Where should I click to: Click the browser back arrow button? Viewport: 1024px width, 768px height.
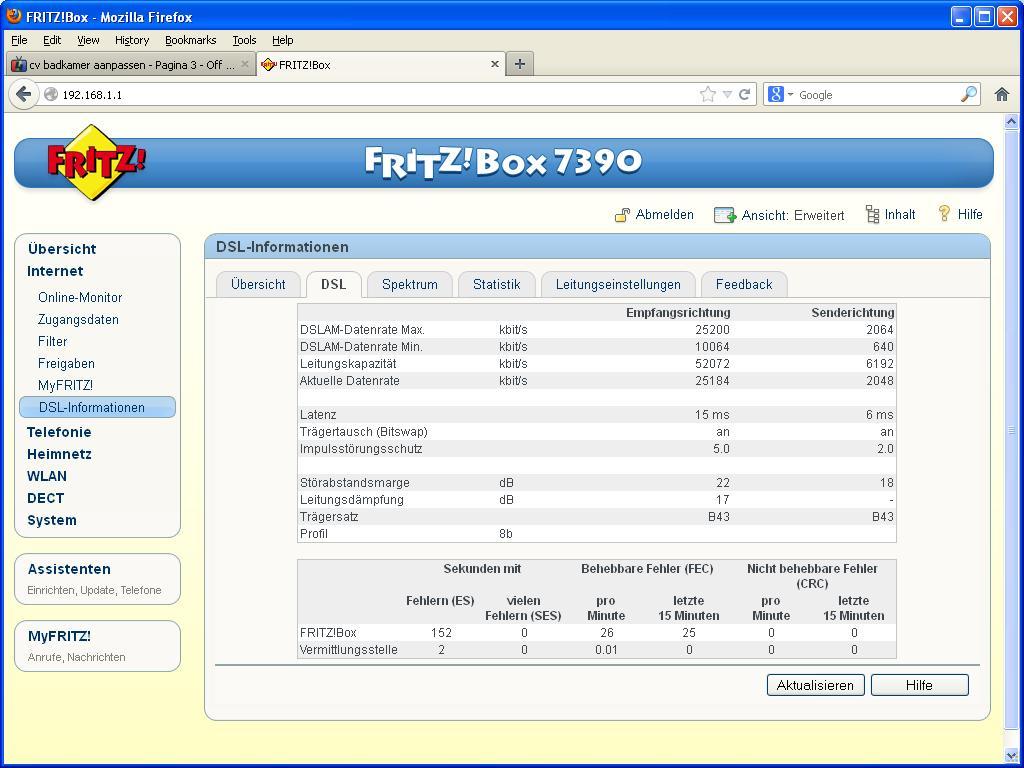click(23, 94)
